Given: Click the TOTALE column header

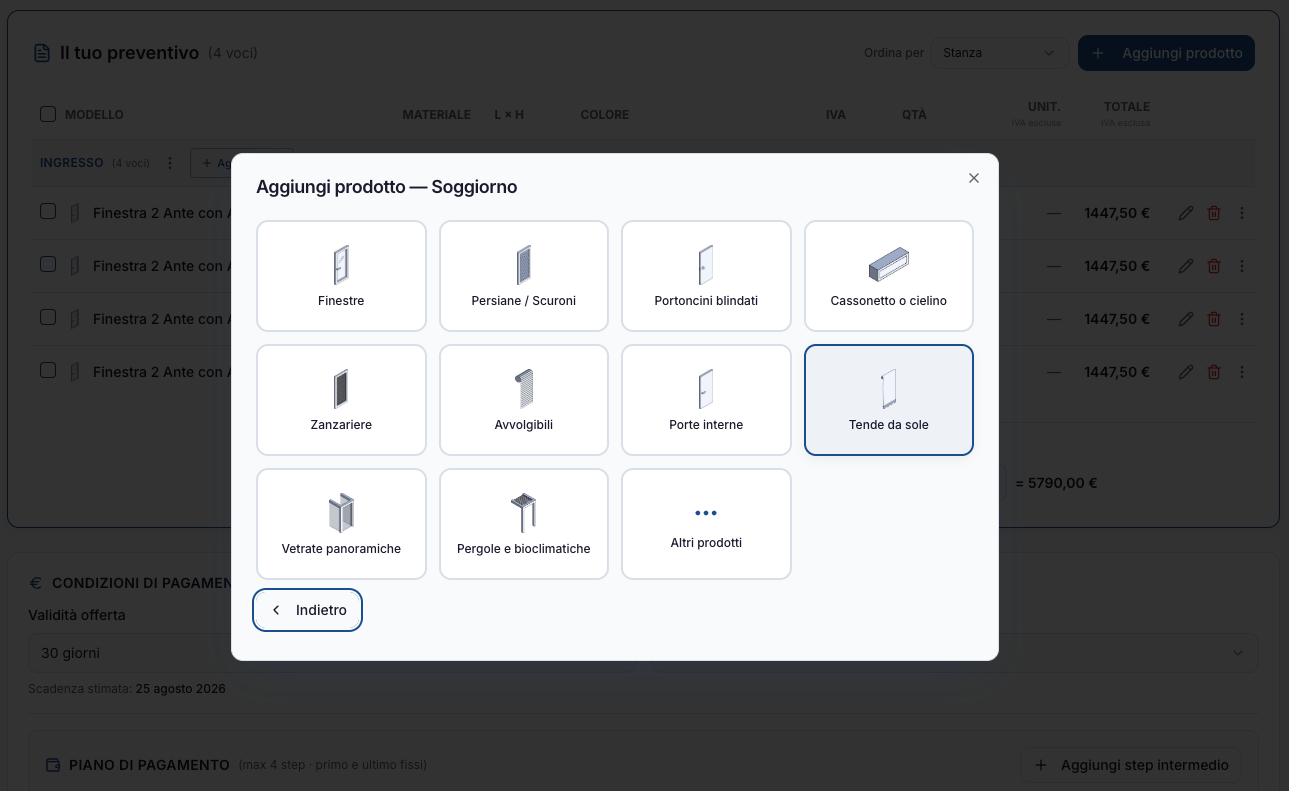Looking at the screenshot, I should click(1127, 106).
